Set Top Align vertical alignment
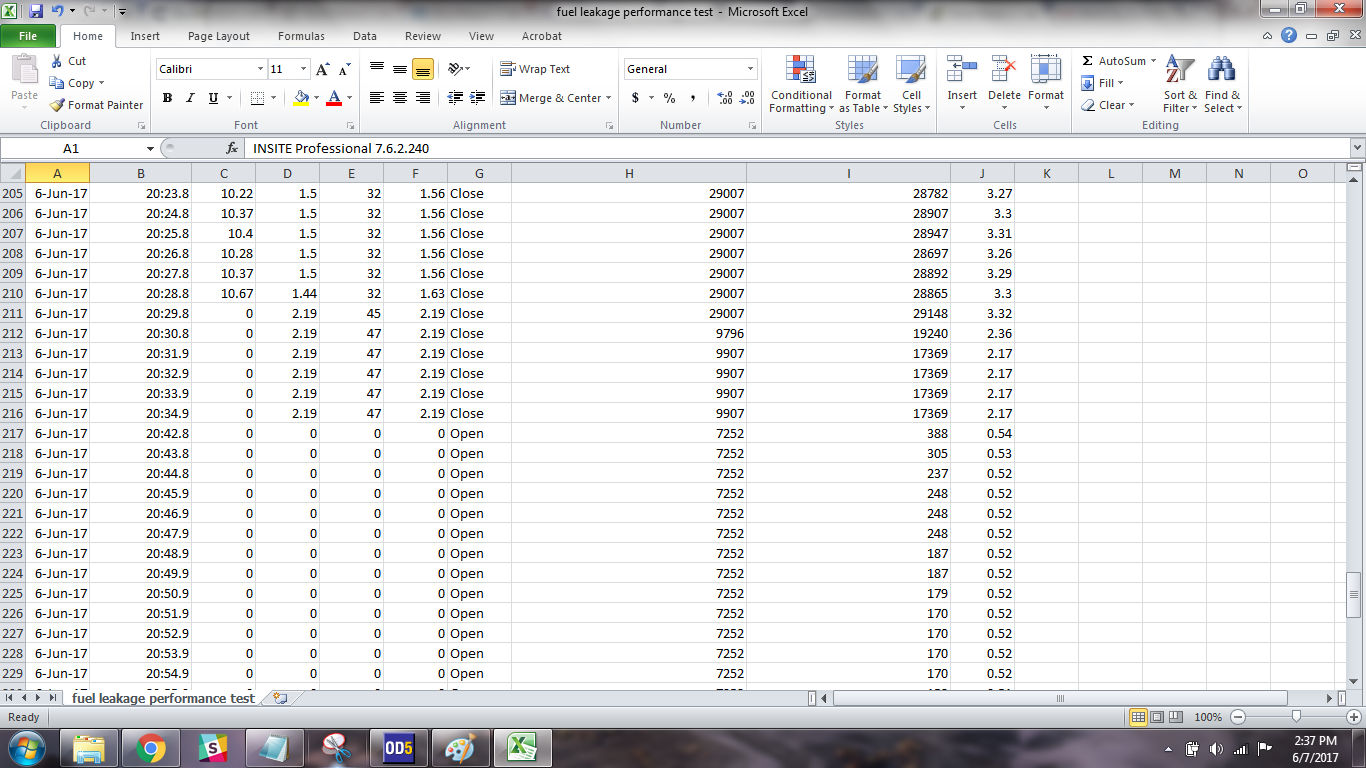 coord(377,68)
